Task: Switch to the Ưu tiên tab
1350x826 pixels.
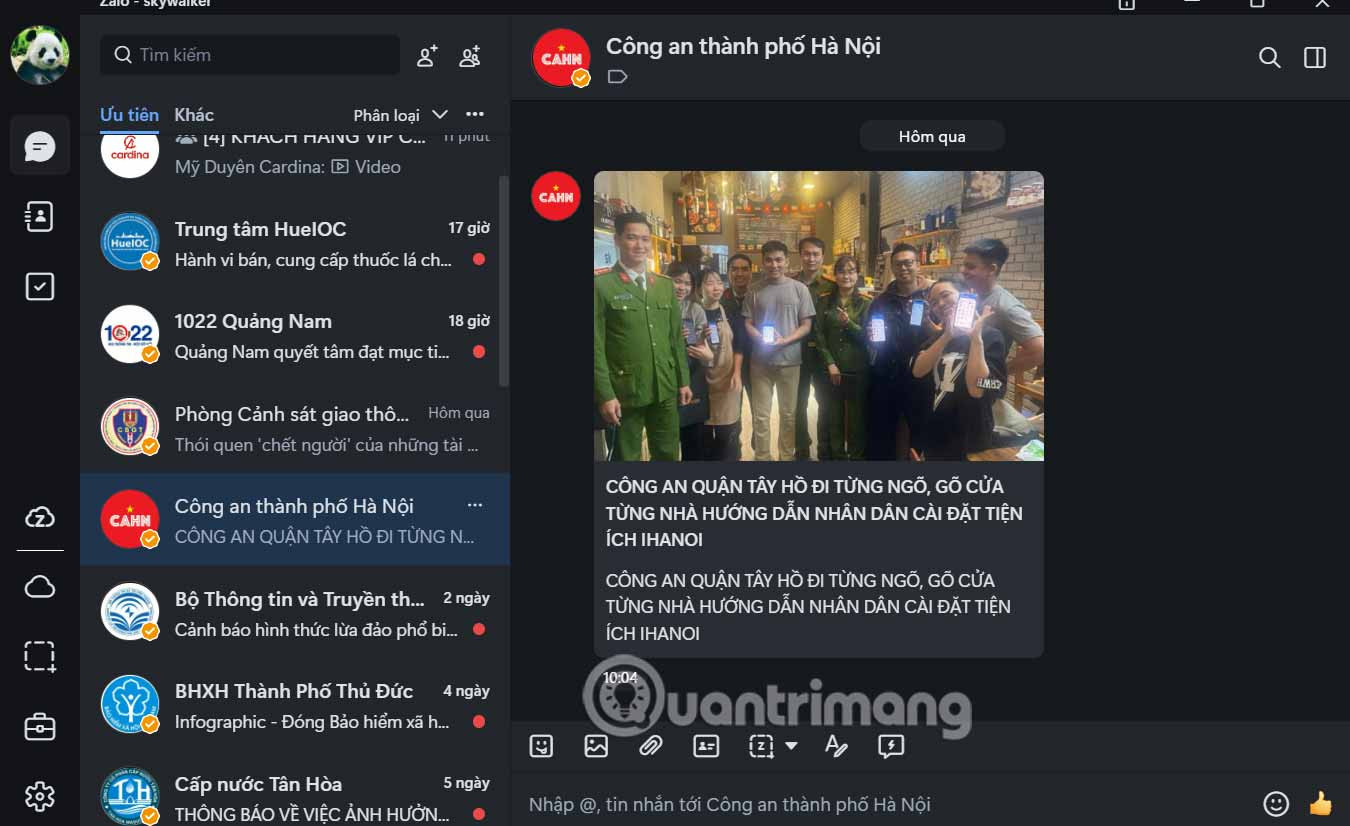Action: 129,114
